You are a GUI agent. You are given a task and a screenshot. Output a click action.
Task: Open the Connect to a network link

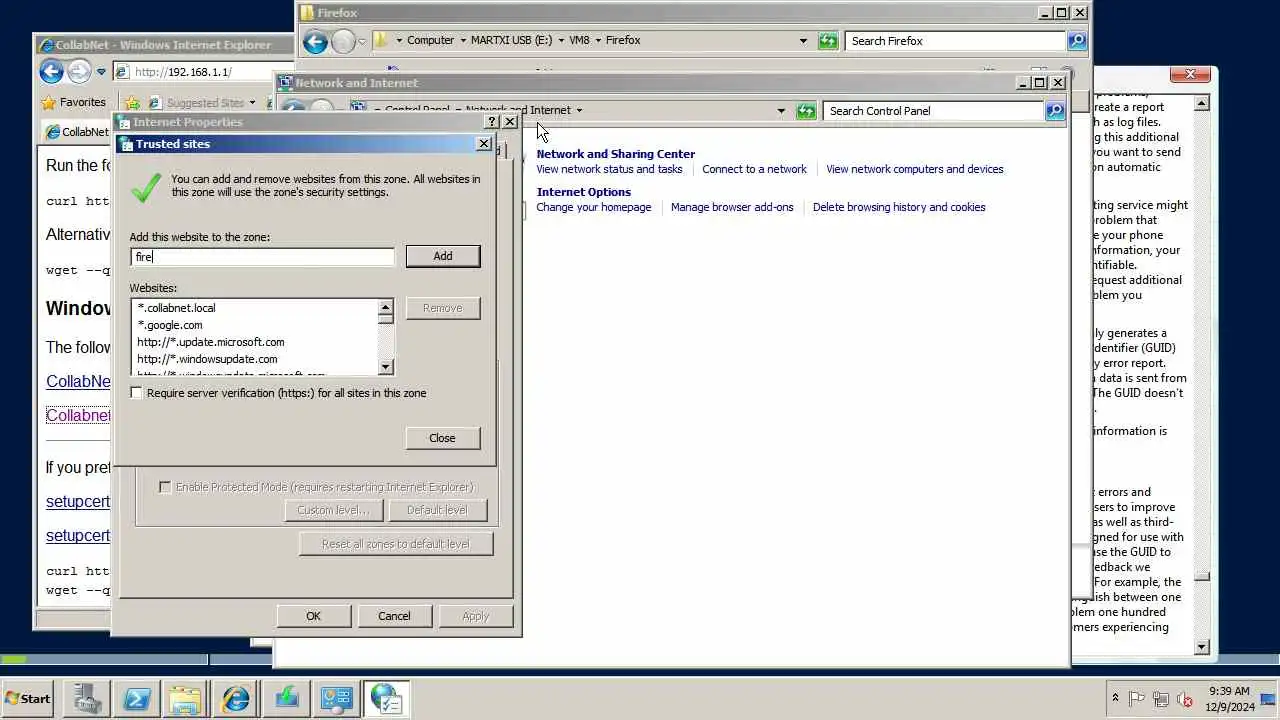coord(754,169)
